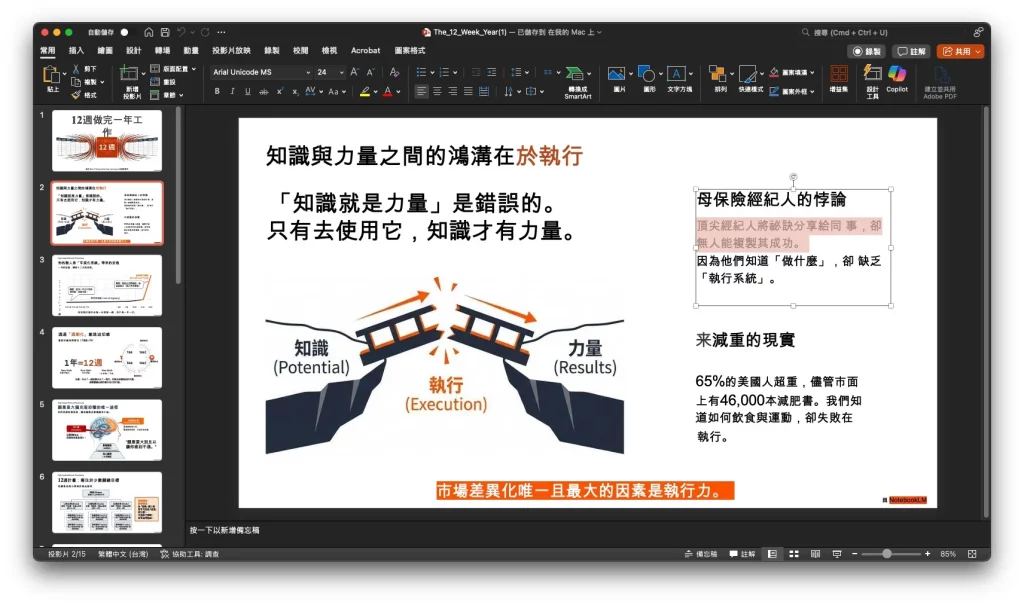The image size is (1024, 605).
Task: Click the save icon in title bar
Action: [x=164, y=32]
